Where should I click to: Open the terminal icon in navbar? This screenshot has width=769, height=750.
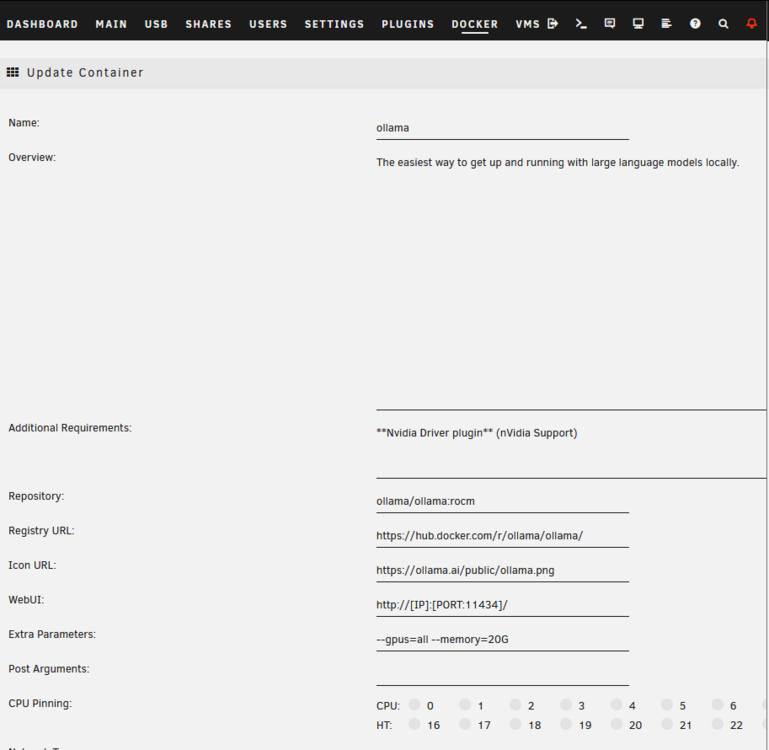pyautogui.click(x=581, y=24)
